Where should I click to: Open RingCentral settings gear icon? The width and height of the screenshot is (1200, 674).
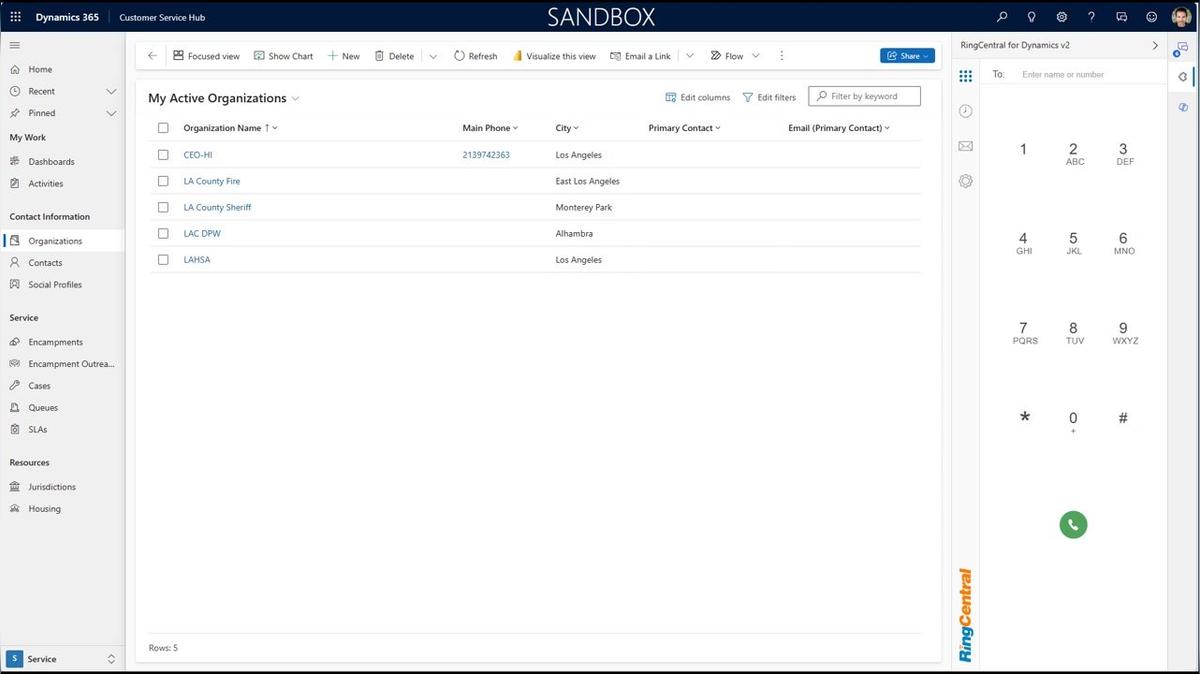tap(965, 181)
